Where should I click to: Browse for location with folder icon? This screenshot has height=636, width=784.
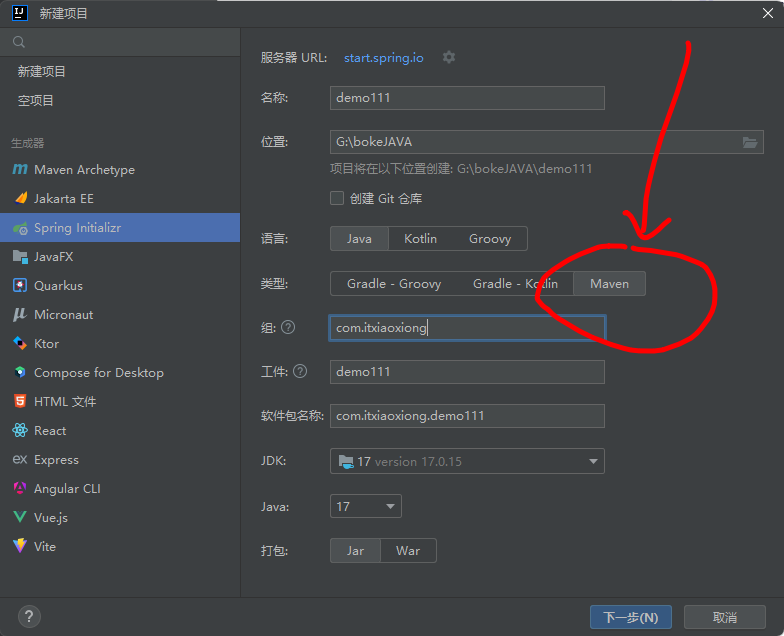750,142
